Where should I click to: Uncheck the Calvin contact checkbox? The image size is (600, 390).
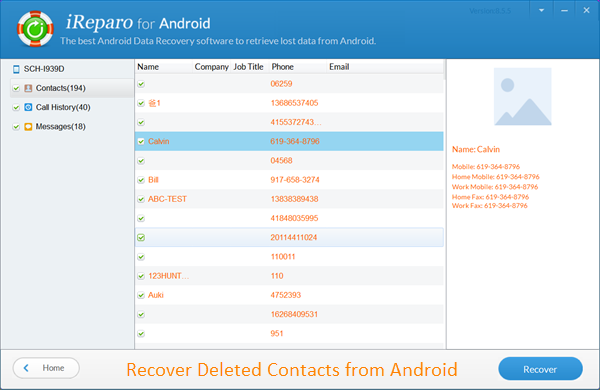tap(141, 142)
